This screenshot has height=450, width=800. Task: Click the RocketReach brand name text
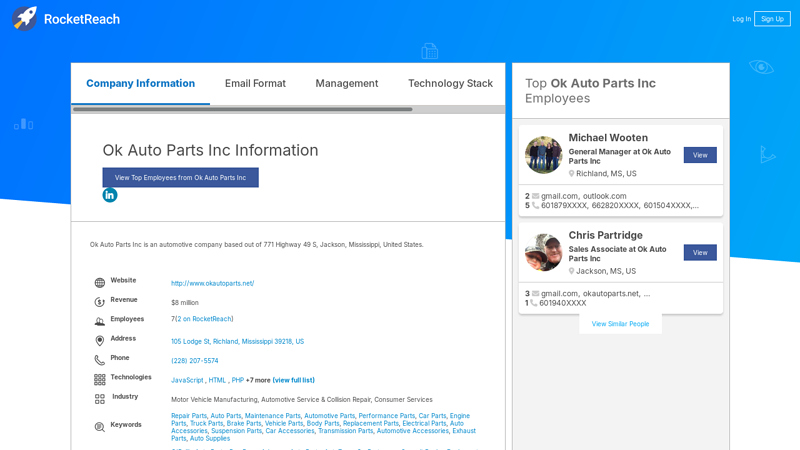82,19
